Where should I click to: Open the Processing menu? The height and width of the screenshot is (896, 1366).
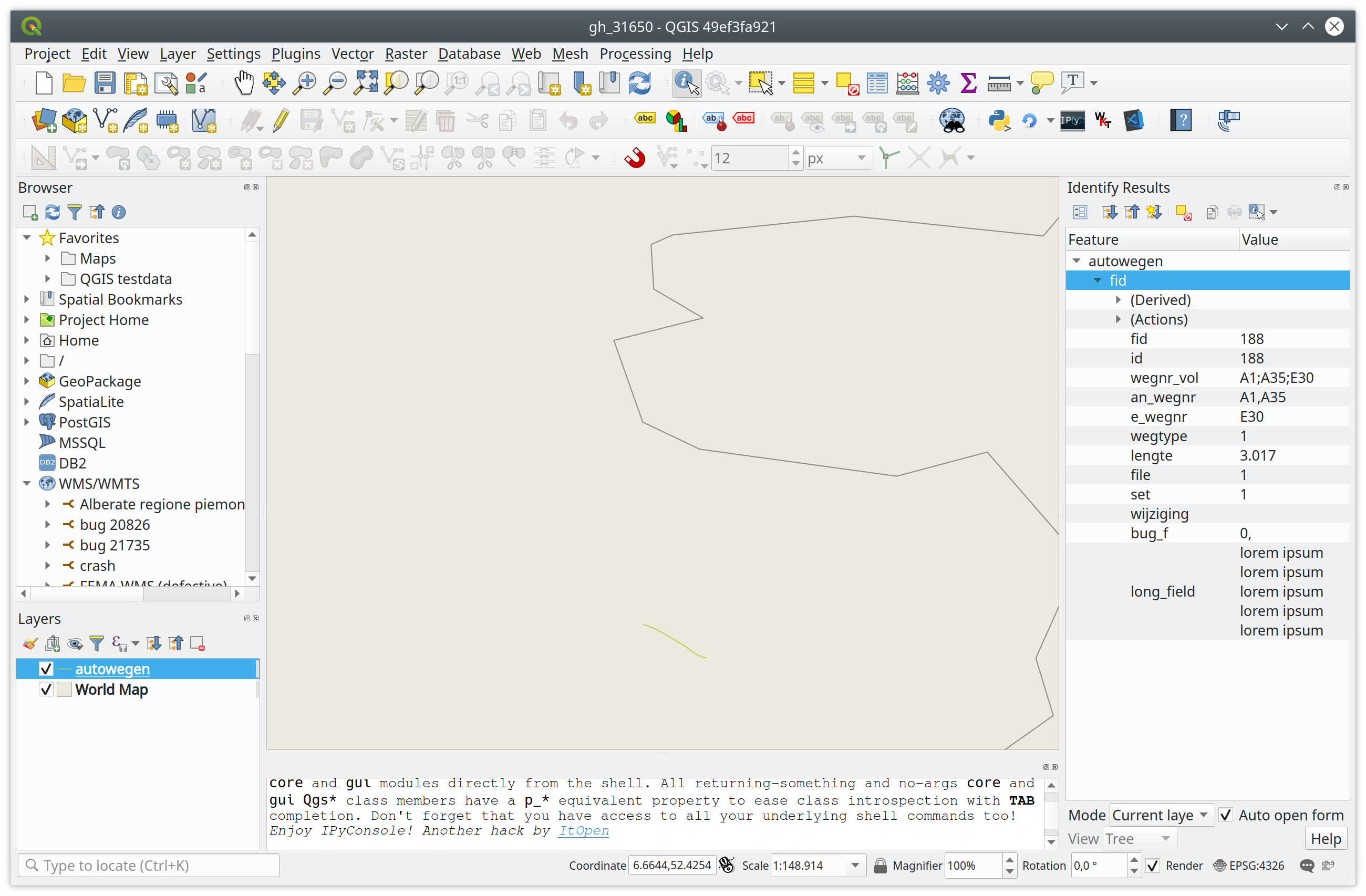635,54
